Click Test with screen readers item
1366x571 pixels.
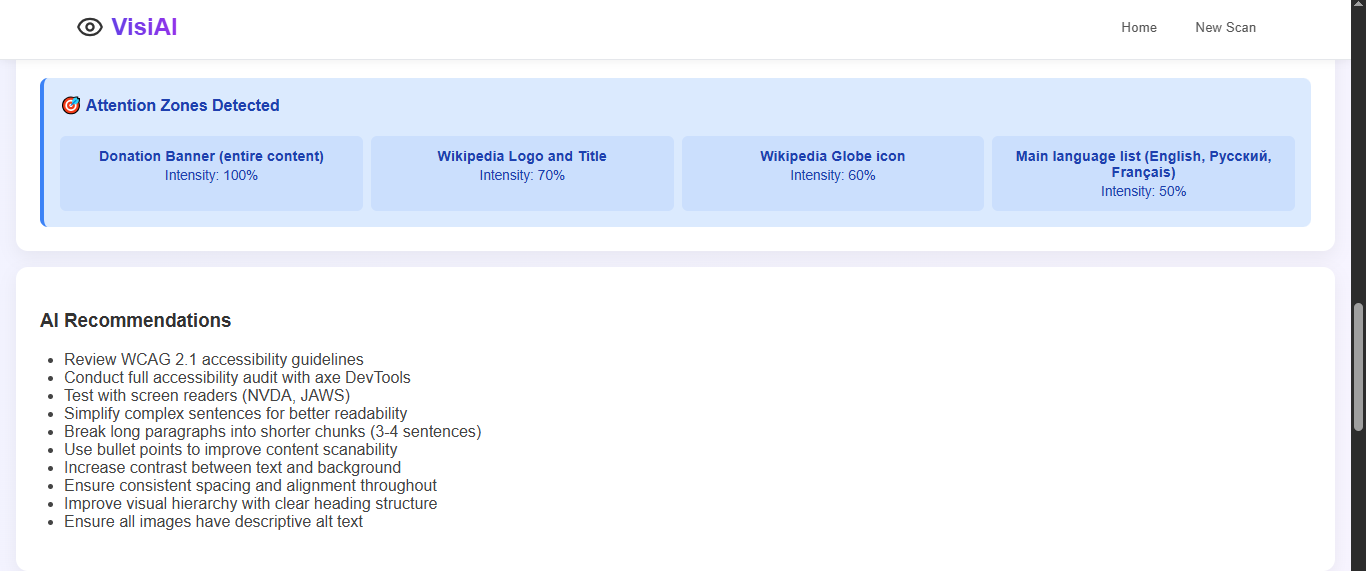[207, 395]
